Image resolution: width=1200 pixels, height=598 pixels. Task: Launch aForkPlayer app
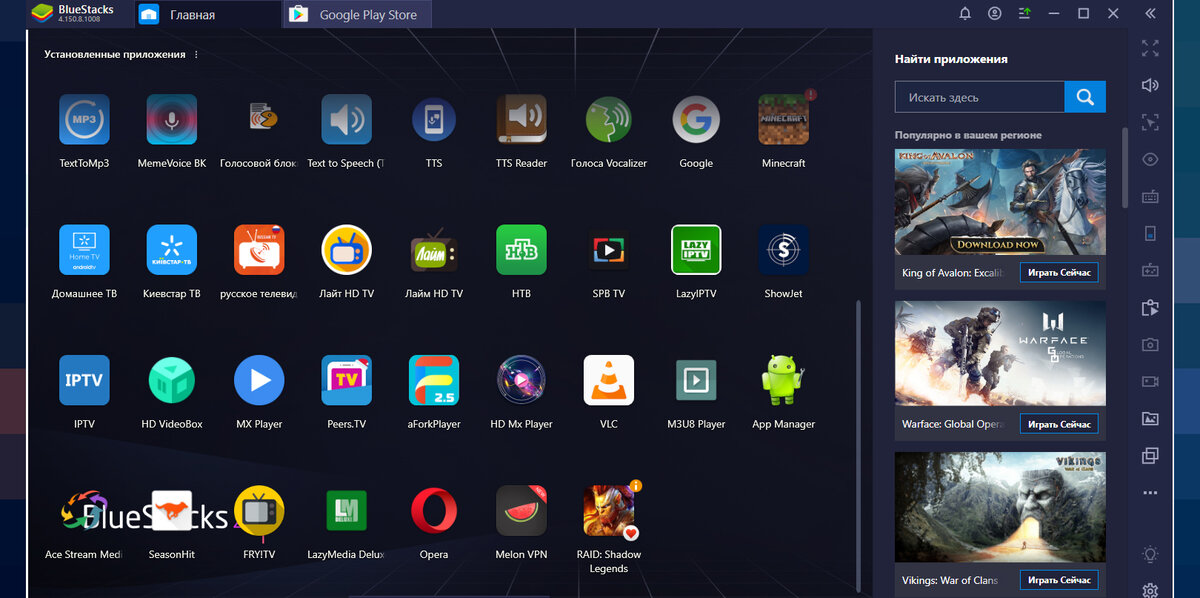434,380
